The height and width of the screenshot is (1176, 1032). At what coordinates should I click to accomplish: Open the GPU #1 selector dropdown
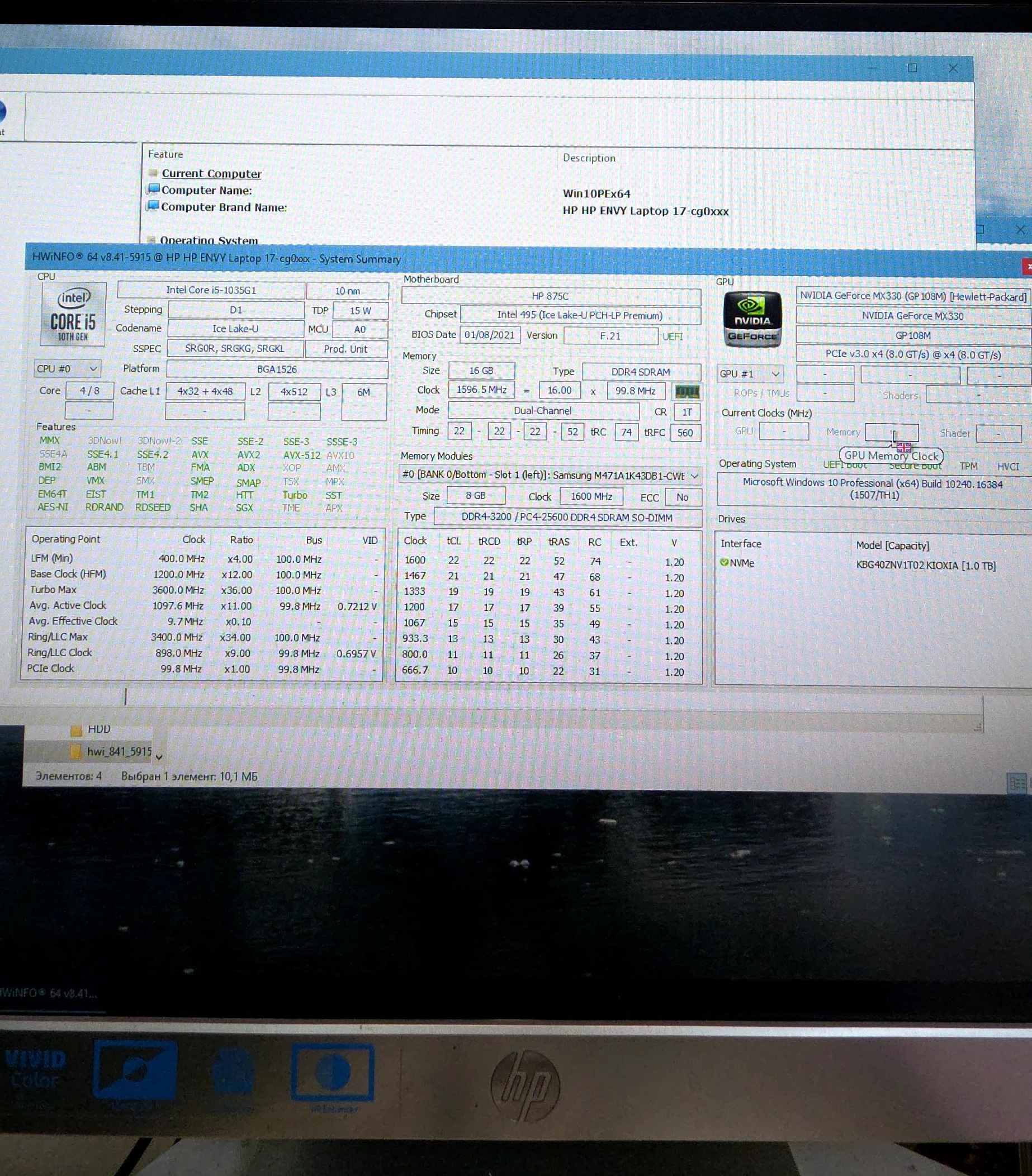tap(750, 374)
